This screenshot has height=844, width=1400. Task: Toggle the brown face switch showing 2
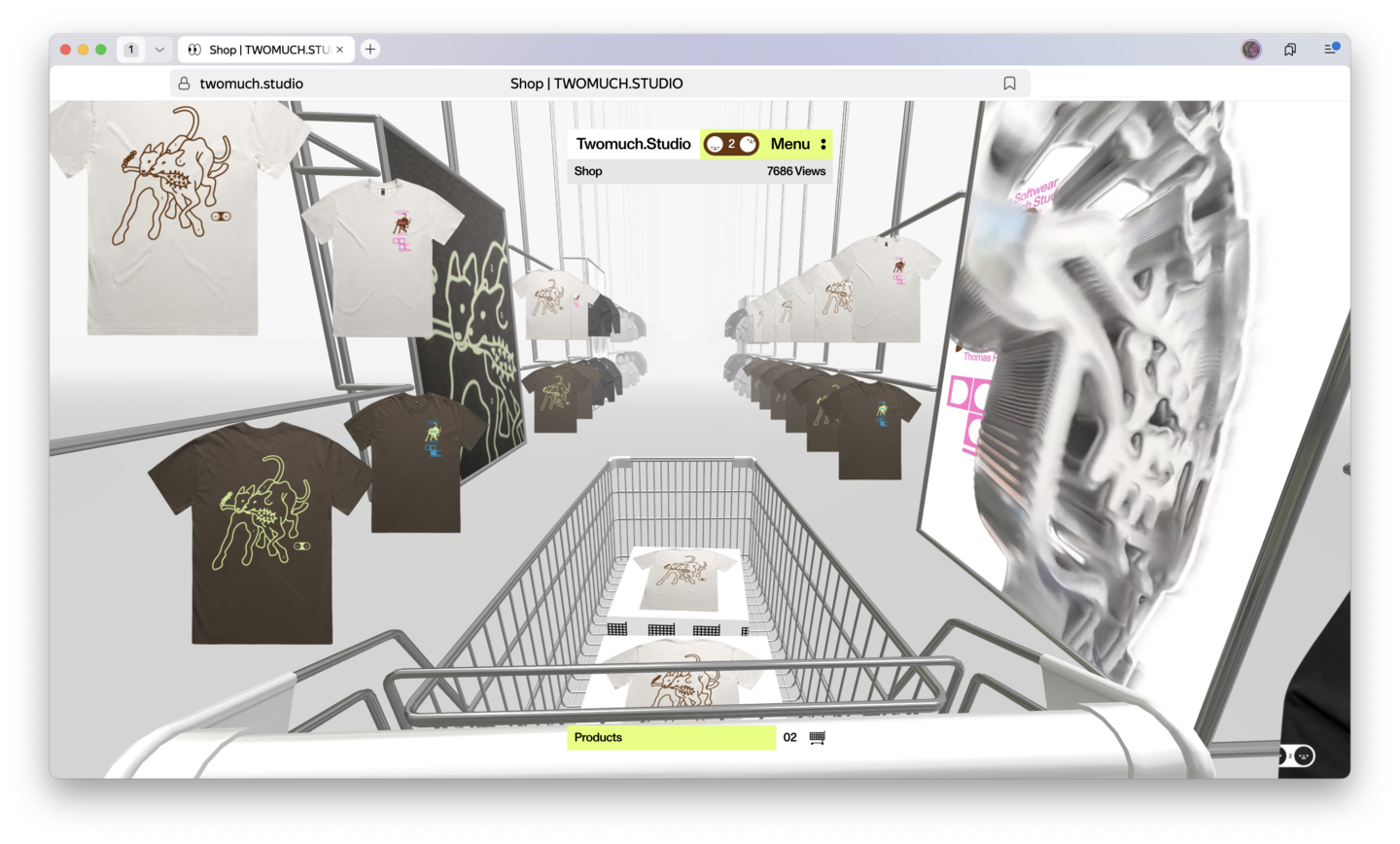point(731,144)
